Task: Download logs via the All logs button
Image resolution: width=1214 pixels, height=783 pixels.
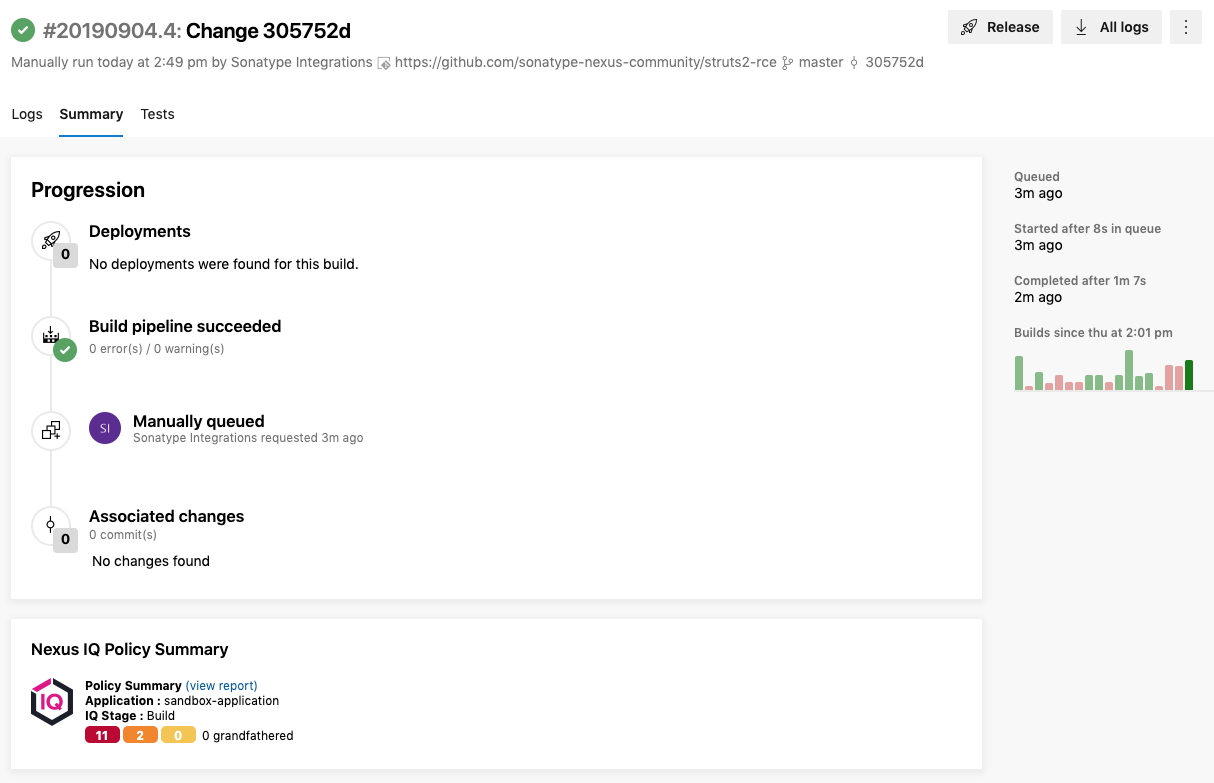Action: [1111, 27]
